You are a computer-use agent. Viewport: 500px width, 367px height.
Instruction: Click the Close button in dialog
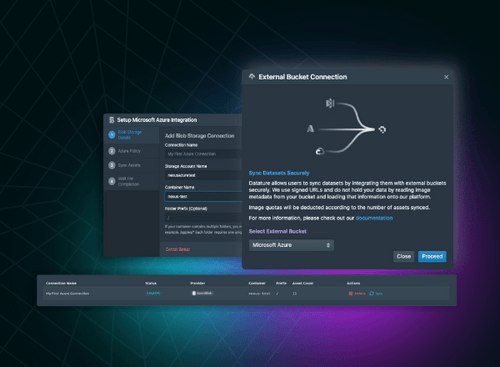403,256
